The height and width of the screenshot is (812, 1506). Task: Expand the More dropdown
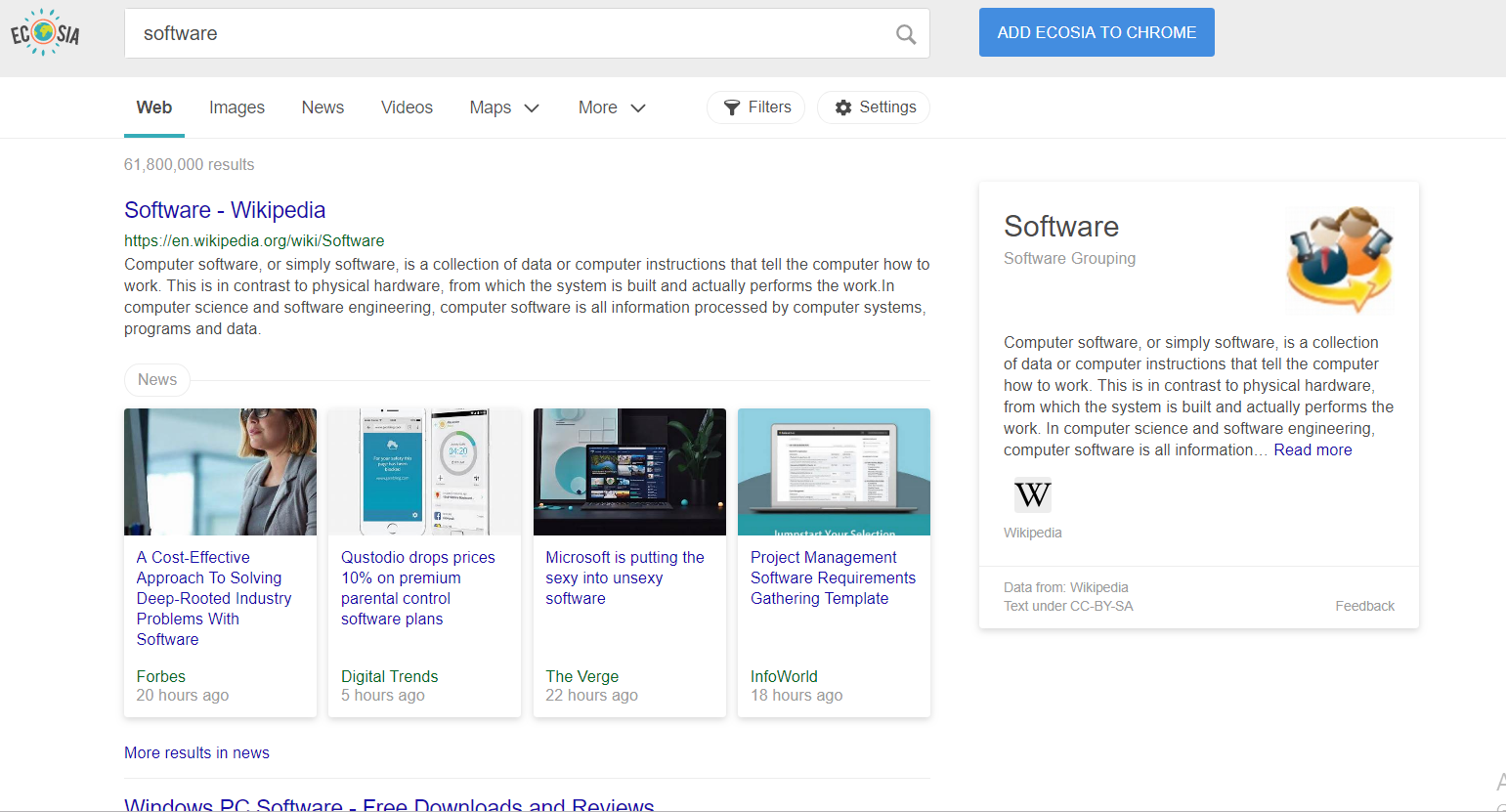(612, 107)
